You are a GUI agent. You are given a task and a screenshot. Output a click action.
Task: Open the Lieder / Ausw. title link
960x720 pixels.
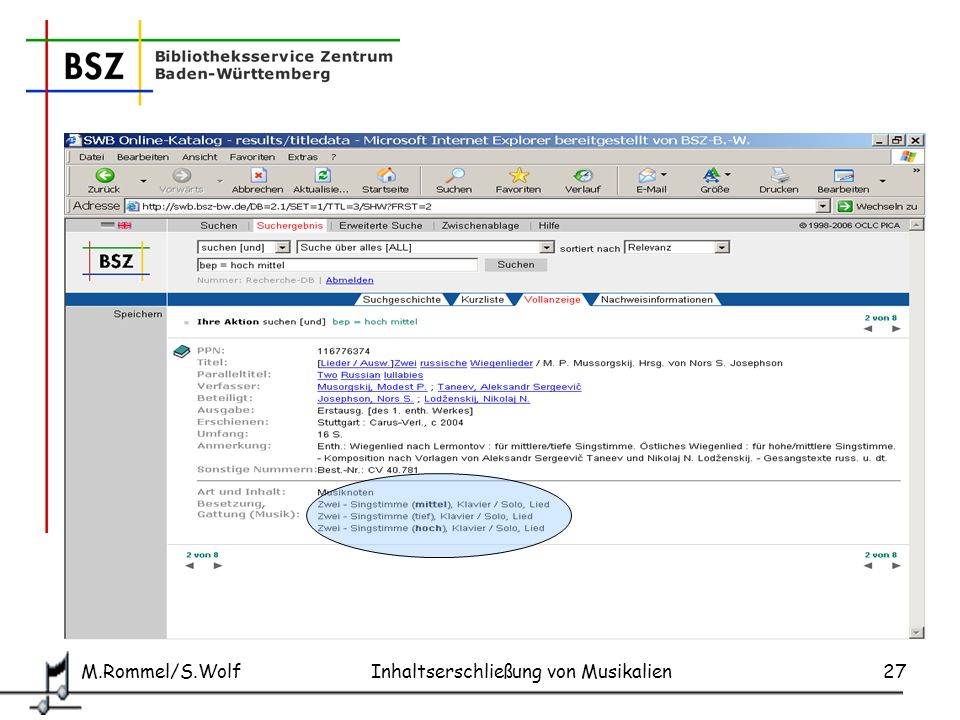coord(355,363)
